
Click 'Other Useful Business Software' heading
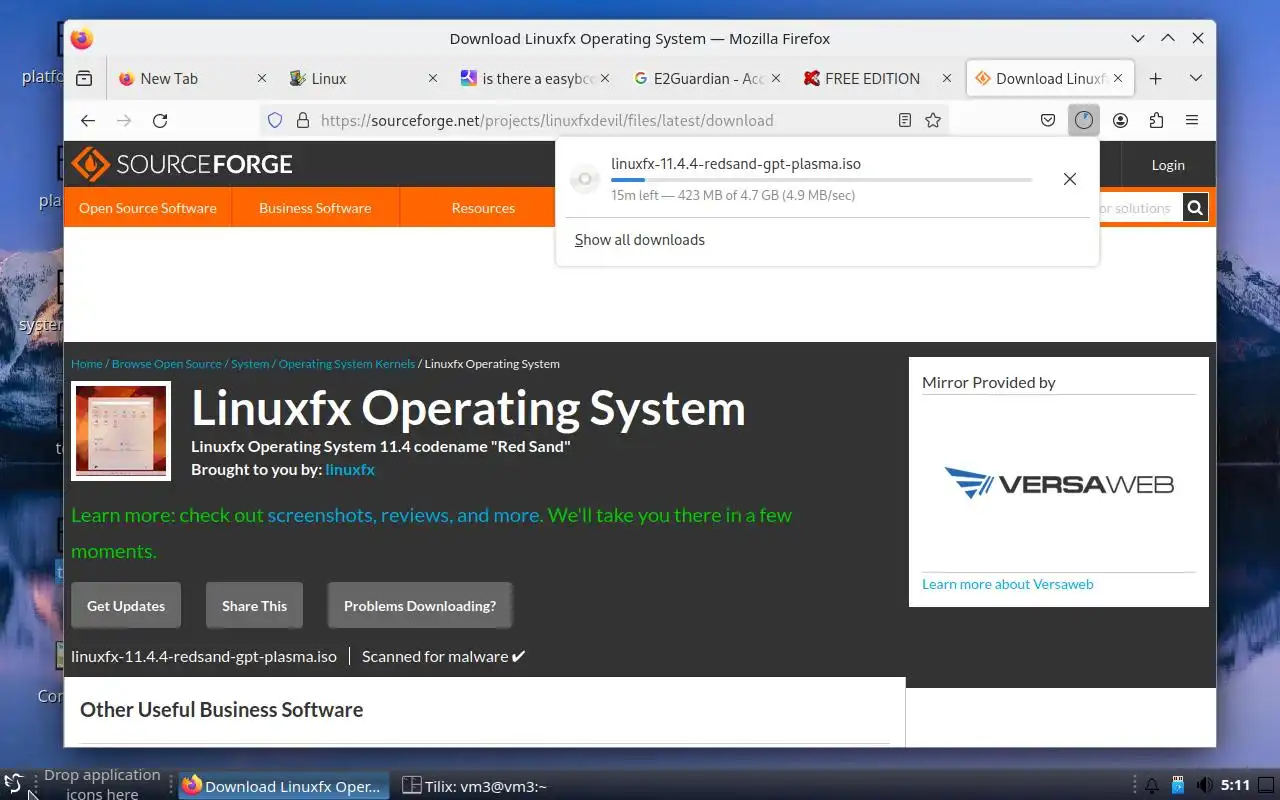click(x=221, y=709)
